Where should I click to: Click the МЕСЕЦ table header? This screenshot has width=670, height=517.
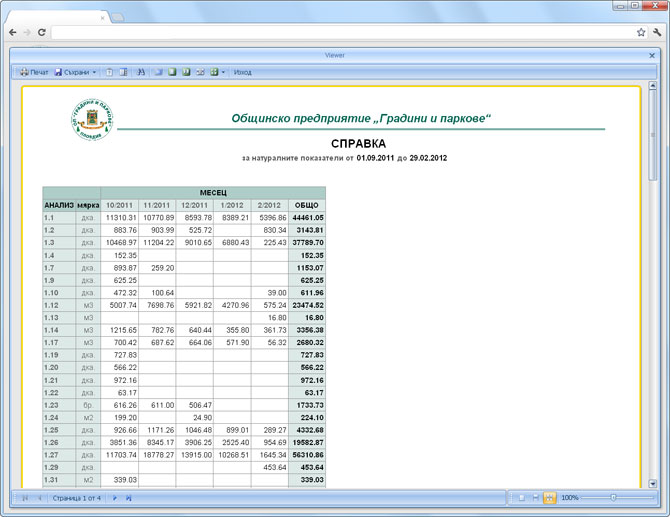213,193
